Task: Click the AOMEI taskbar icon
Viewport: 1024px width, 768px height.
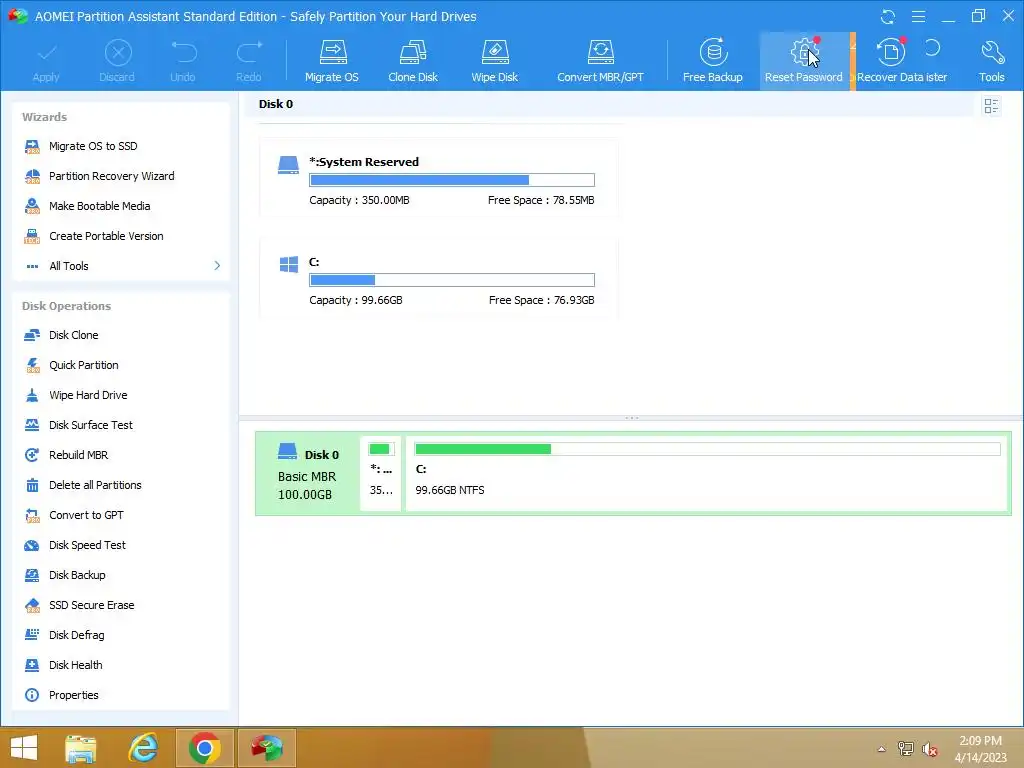Action: pyautogui.click(x=266, y=748)
